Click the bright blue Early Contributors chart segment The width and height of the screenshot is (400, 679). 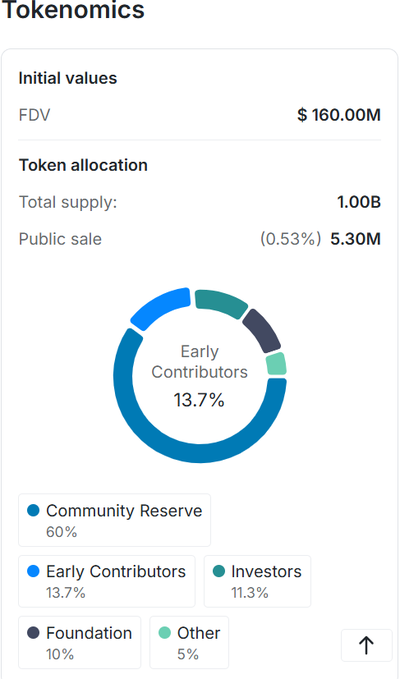[163, 306]
